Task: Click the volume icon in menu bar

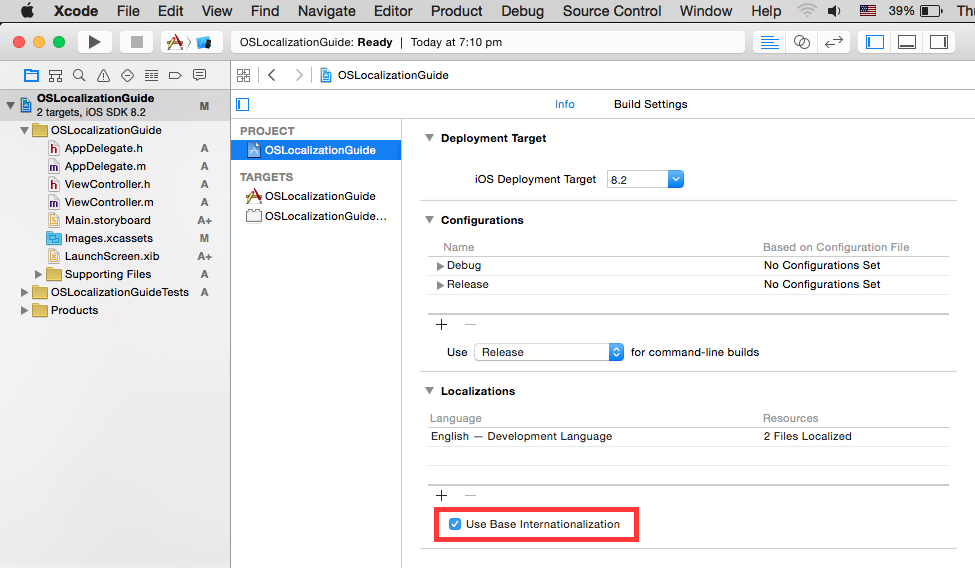Action: [x=834, y=11]
